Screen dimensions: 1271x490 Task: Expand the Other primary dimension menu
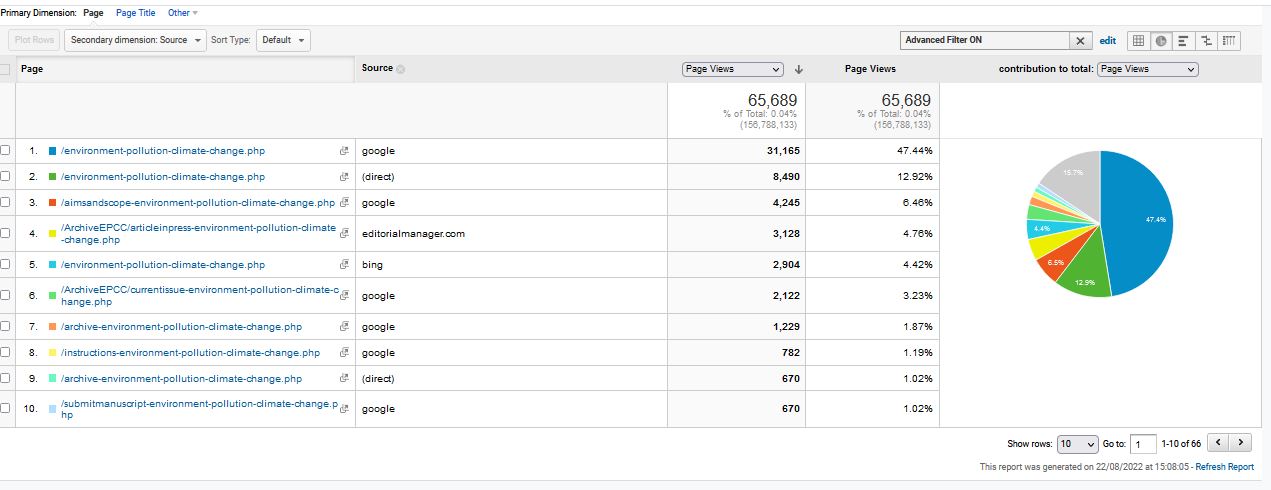tap(183, 13)
